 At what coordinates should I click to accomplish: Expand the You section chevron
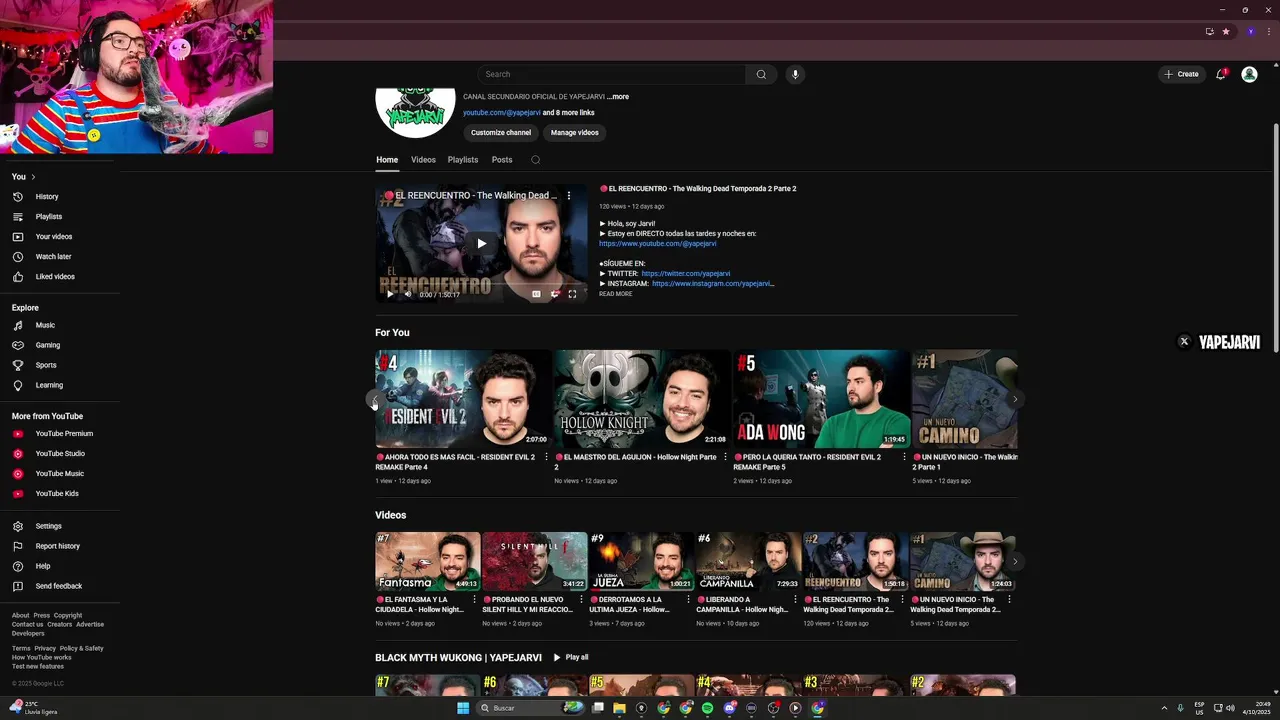point(33,177)
